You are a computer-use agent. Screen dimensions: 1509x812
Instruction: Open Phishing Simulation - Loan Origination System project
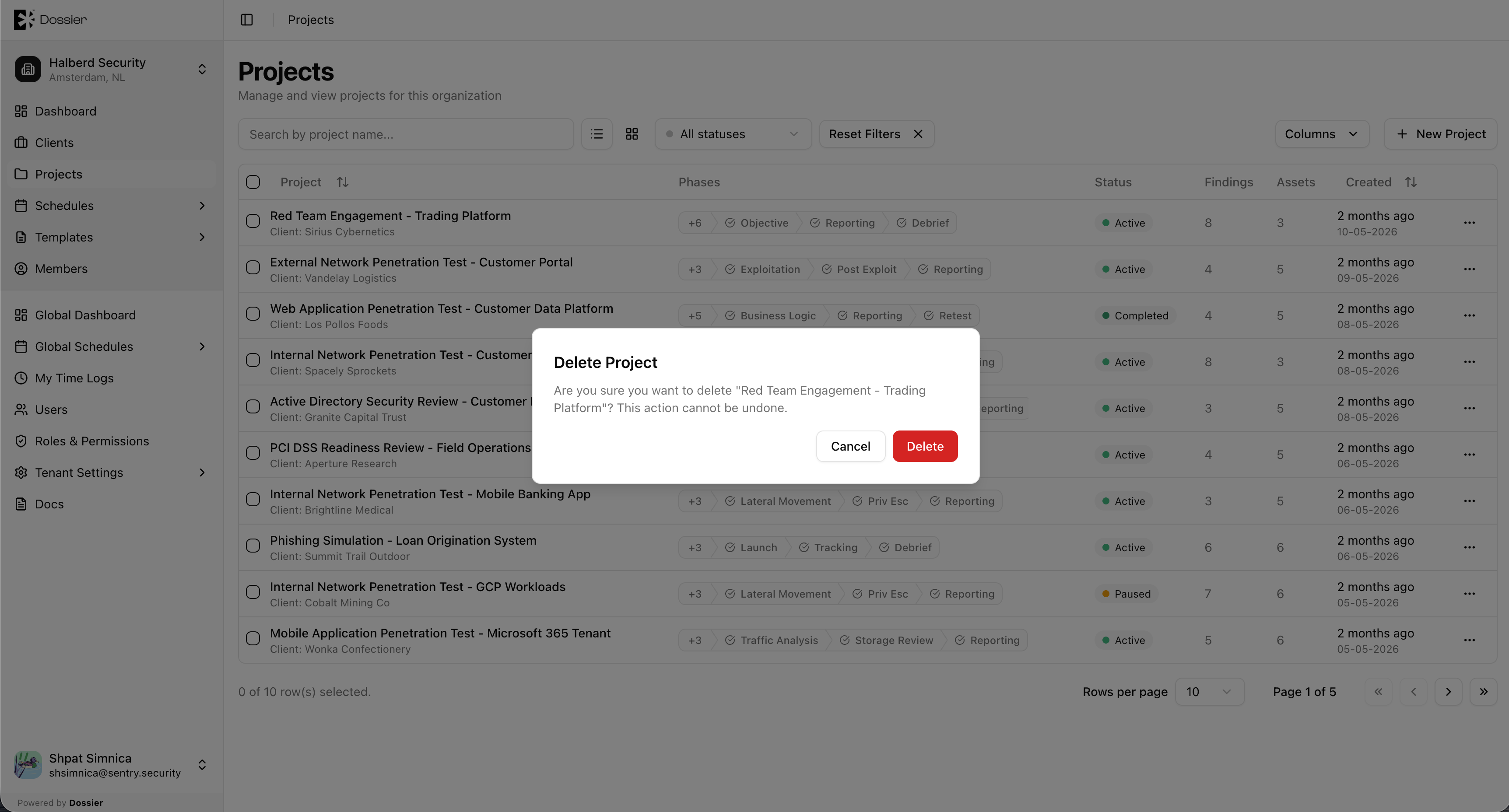tap(403, 540)
